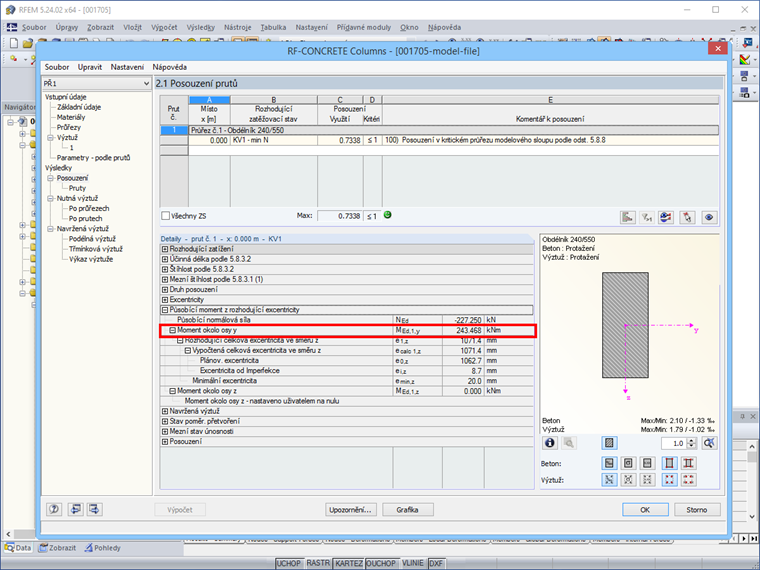Toggle second Výztuž display icon
This screenshot has width=760, height=570.
tap(628, 479)
